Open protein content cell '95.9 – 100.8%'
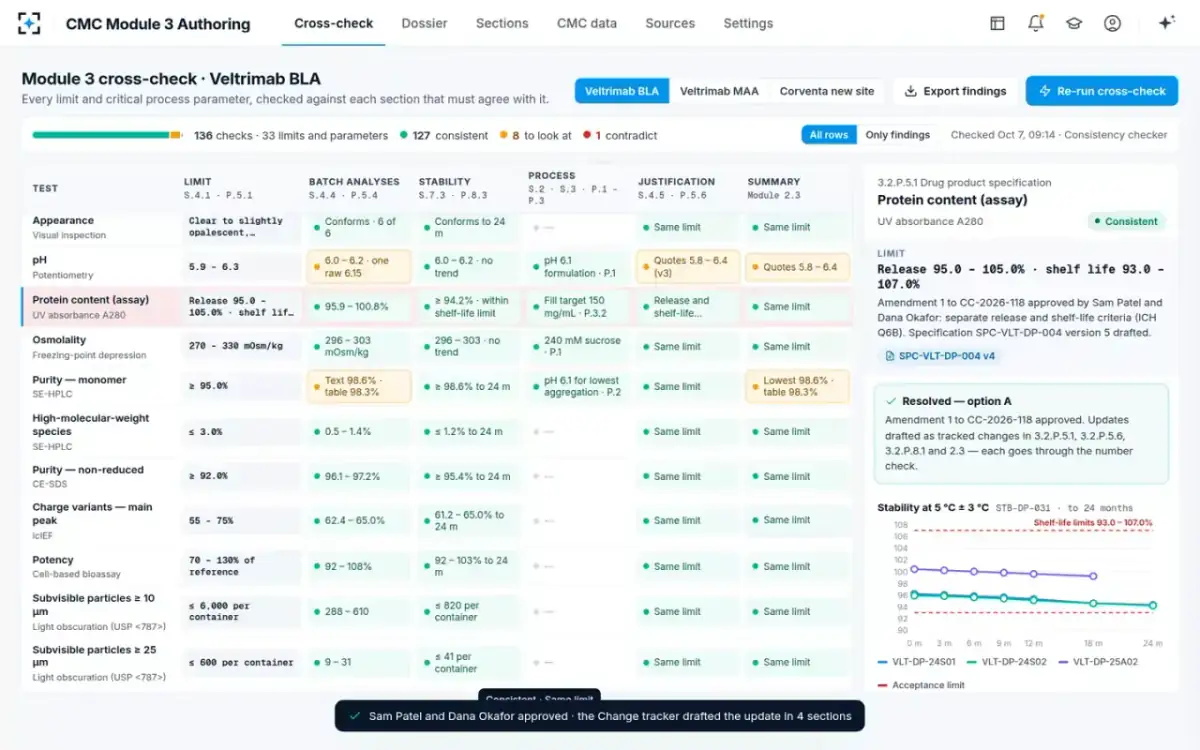Viewport: 1200px width, 750px height. pyautogui.click(x=360, y=307)
